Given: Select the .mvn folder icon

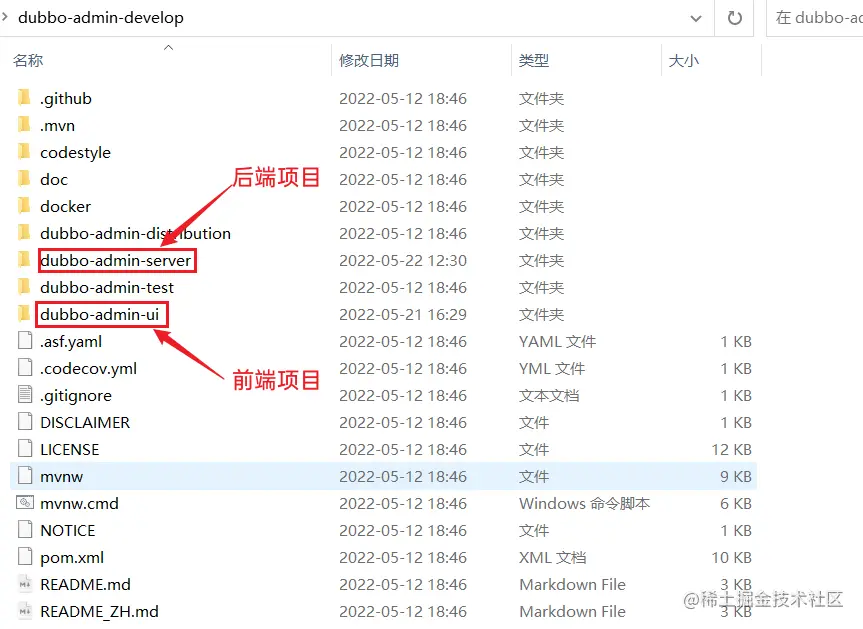Looking at the screenshot, I should click(24, 125).
